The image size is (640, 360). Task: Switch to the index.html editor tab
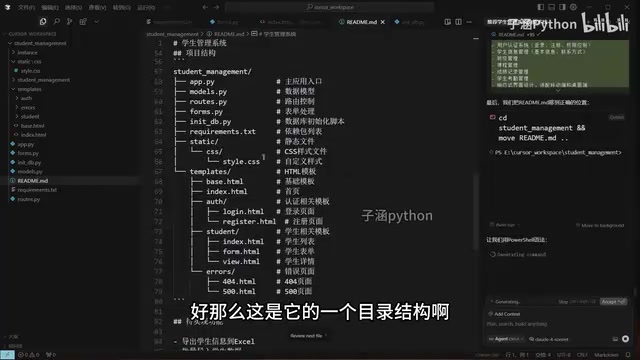click(x=290, y=22)
